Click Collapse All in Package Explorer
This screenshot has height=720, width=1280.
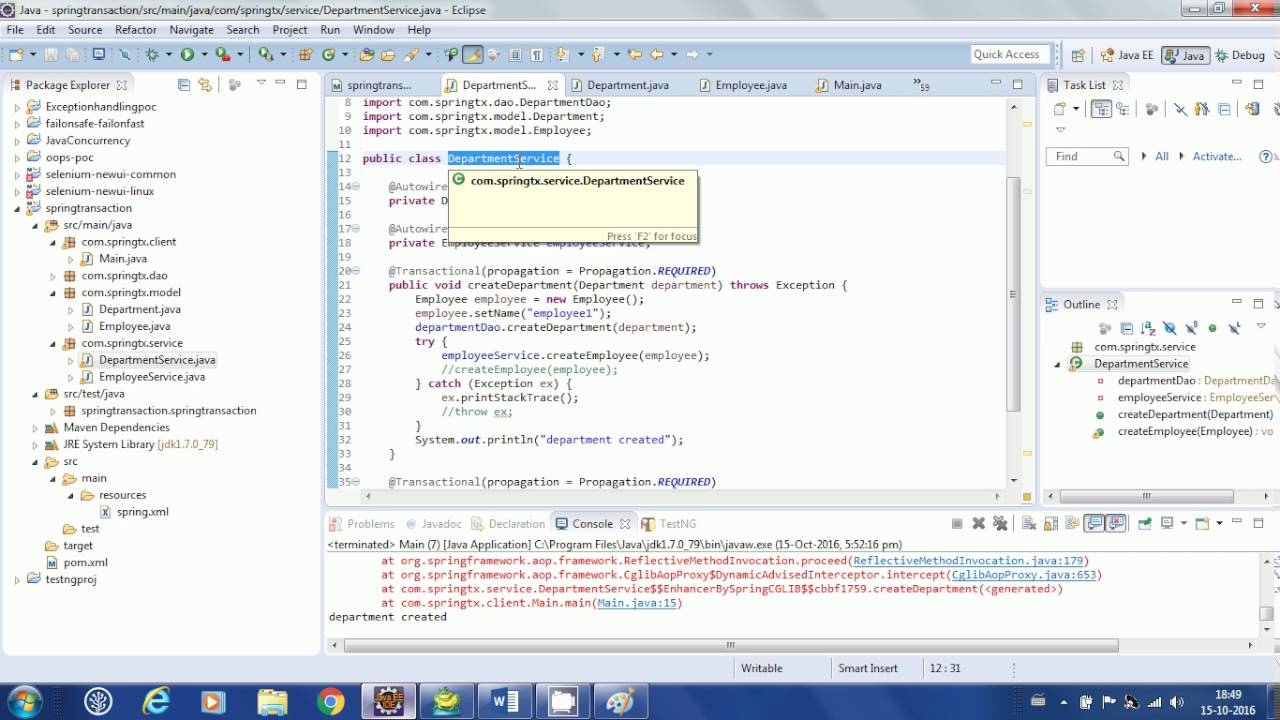coord(183,85)
